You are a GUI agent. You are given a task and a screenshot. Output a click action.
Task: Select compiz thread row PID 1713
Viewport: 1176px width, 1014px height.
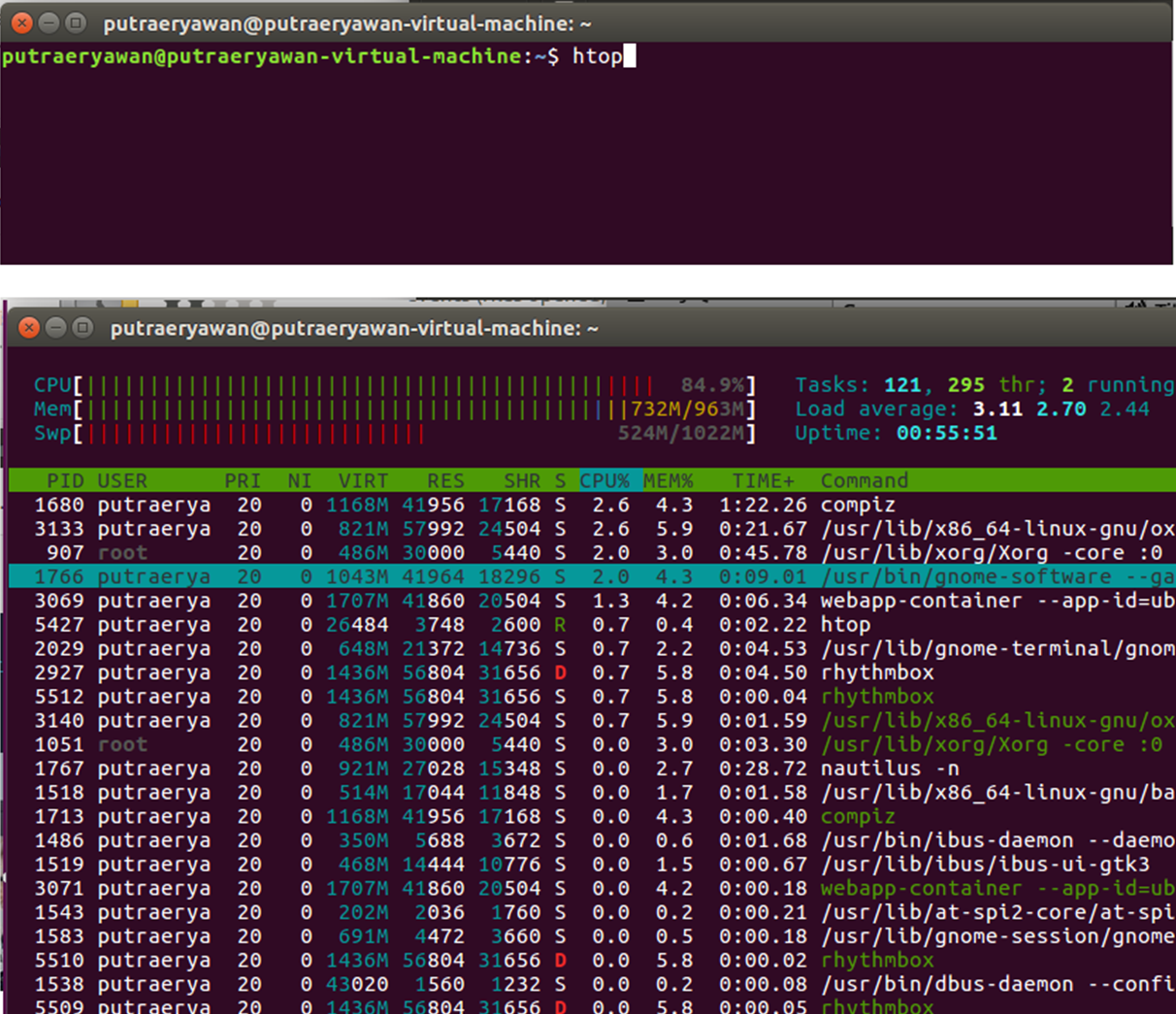point(592,816)
